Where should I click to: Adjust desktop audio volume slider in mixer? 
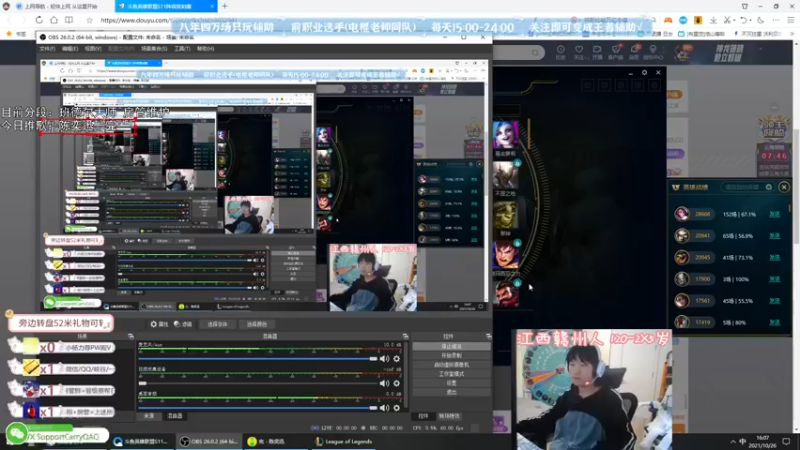tap(258, 408)
